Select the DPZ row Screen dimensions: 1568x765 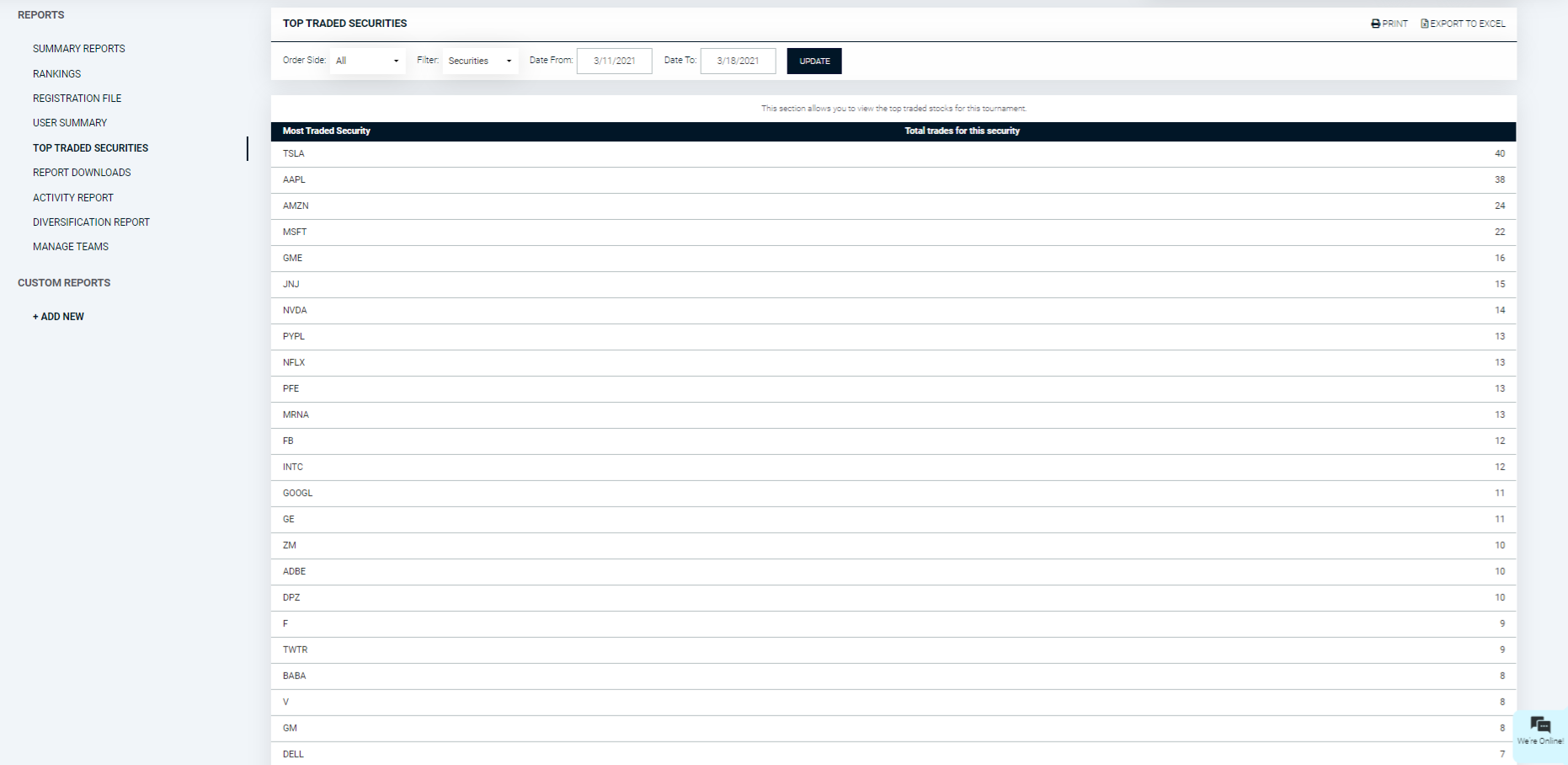tap(893, 597)
